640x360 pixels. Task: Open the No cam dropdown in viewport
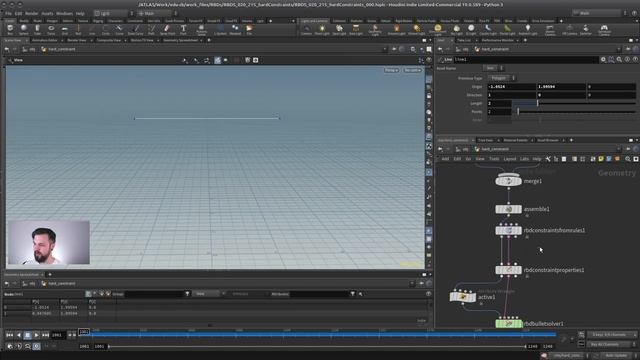[x=412, y=70]
